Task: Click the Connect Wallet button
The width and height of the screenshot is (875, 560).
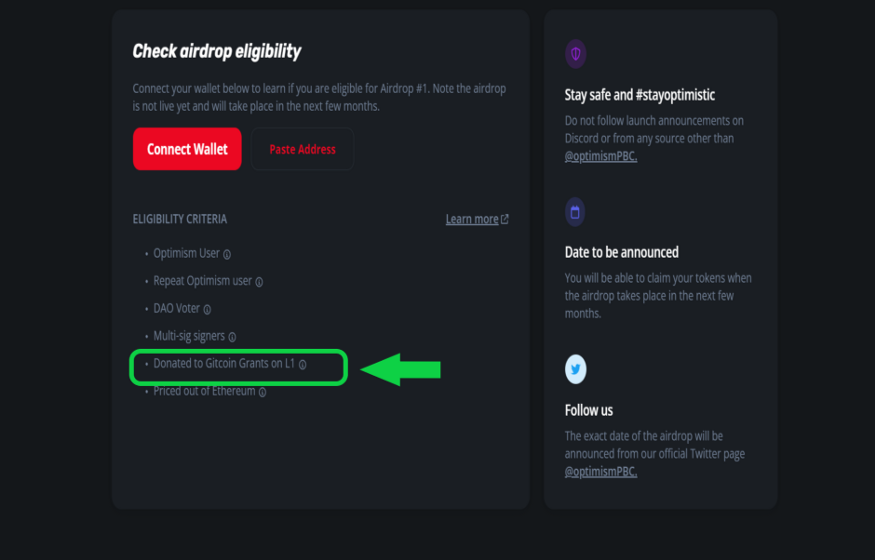Action: point(187,149)
